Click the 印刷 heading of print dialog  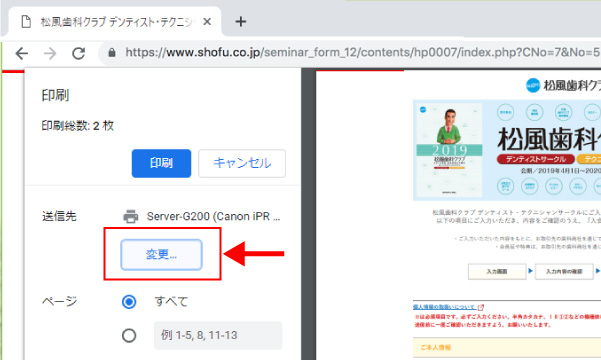click(55, 95)
